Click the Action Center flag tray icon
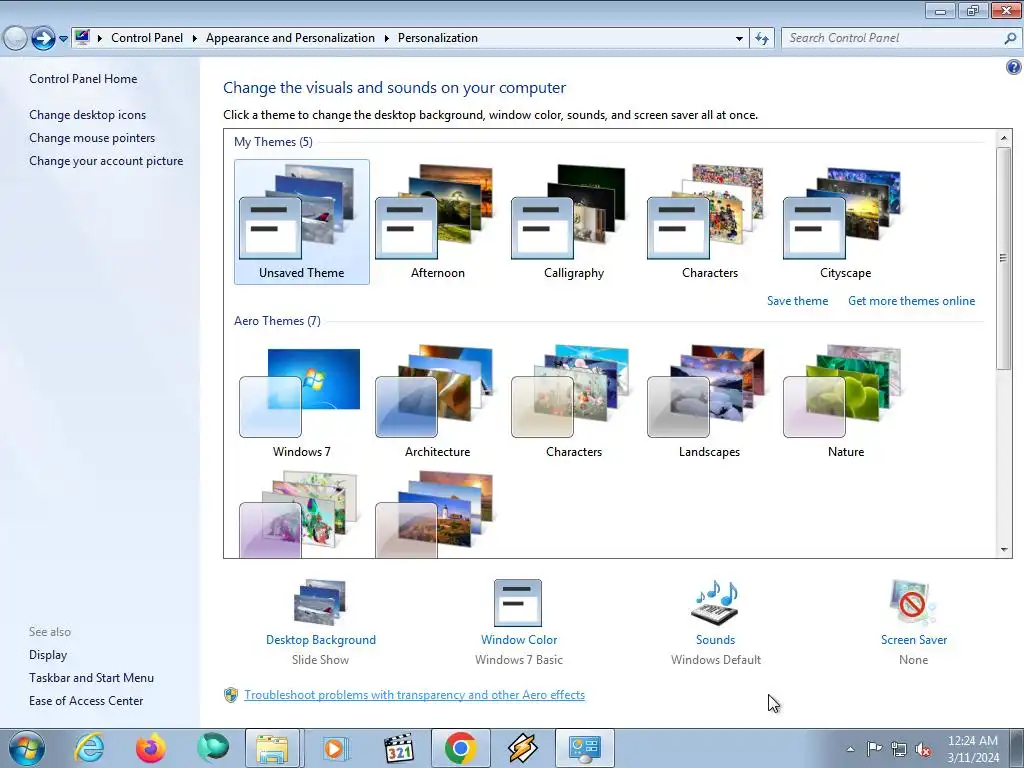 point(874,748)
